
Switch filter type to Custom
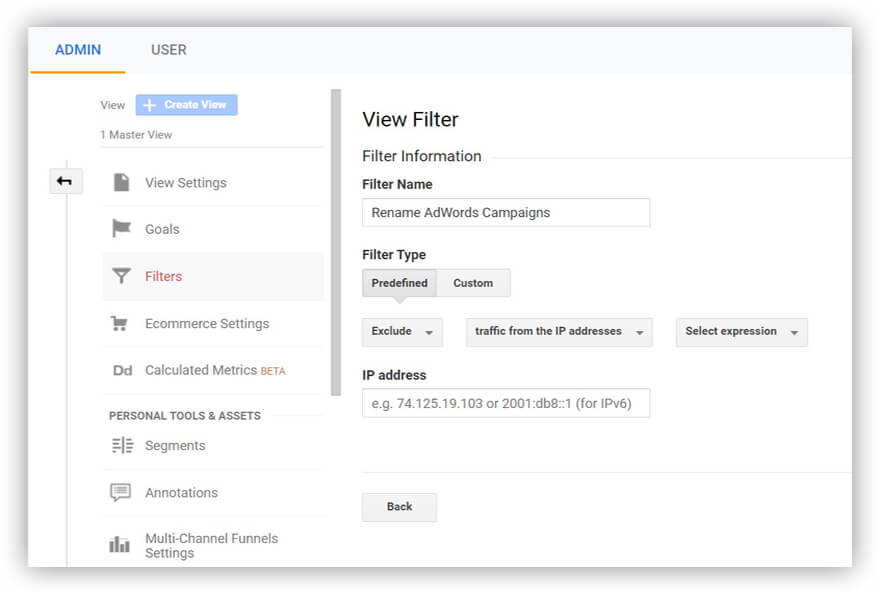[473, 283]
